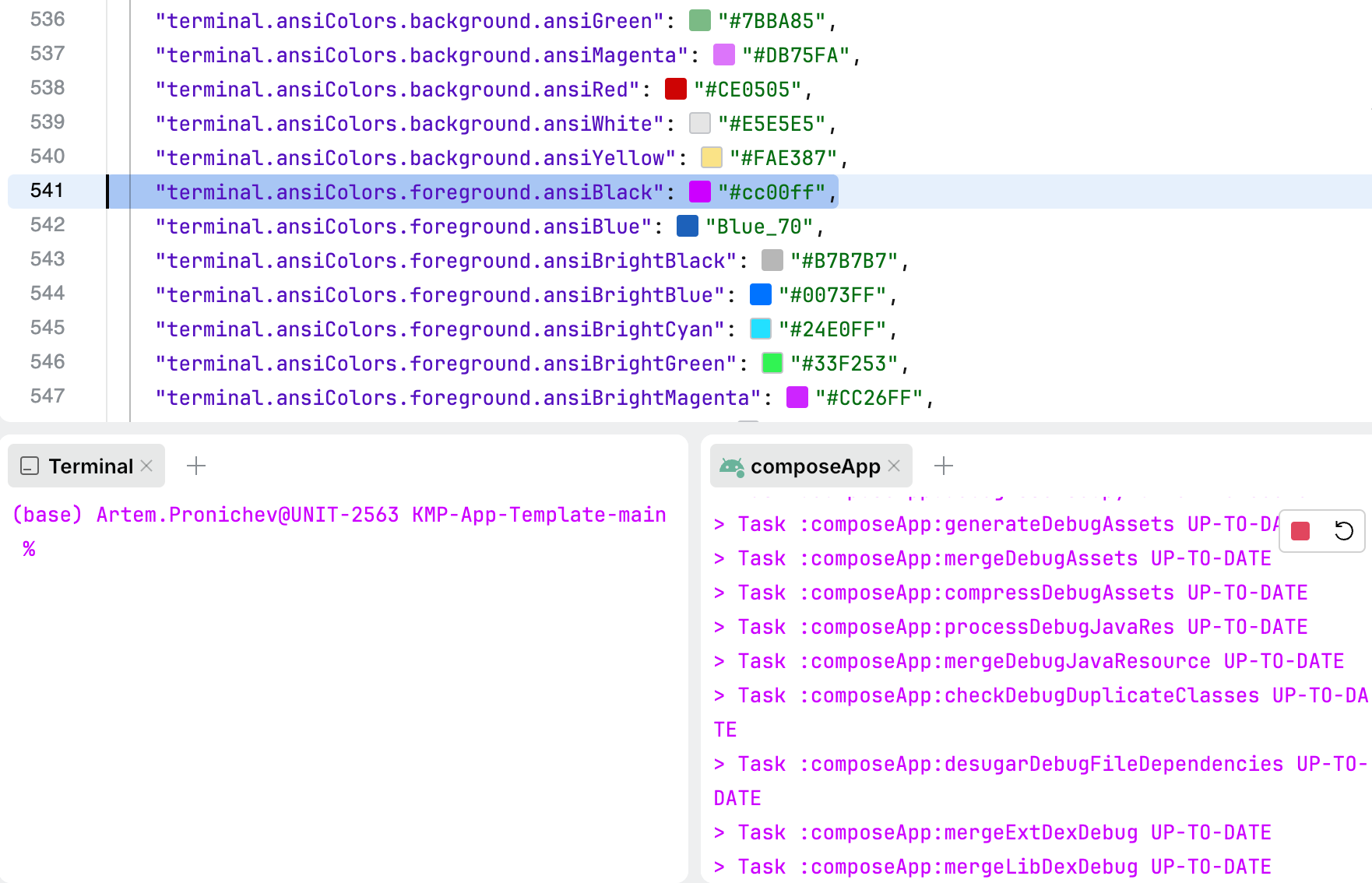The height and width of the screenshot is (883, 1372).
Task: Click the red Stop button in run panel
Action: 1300,531
